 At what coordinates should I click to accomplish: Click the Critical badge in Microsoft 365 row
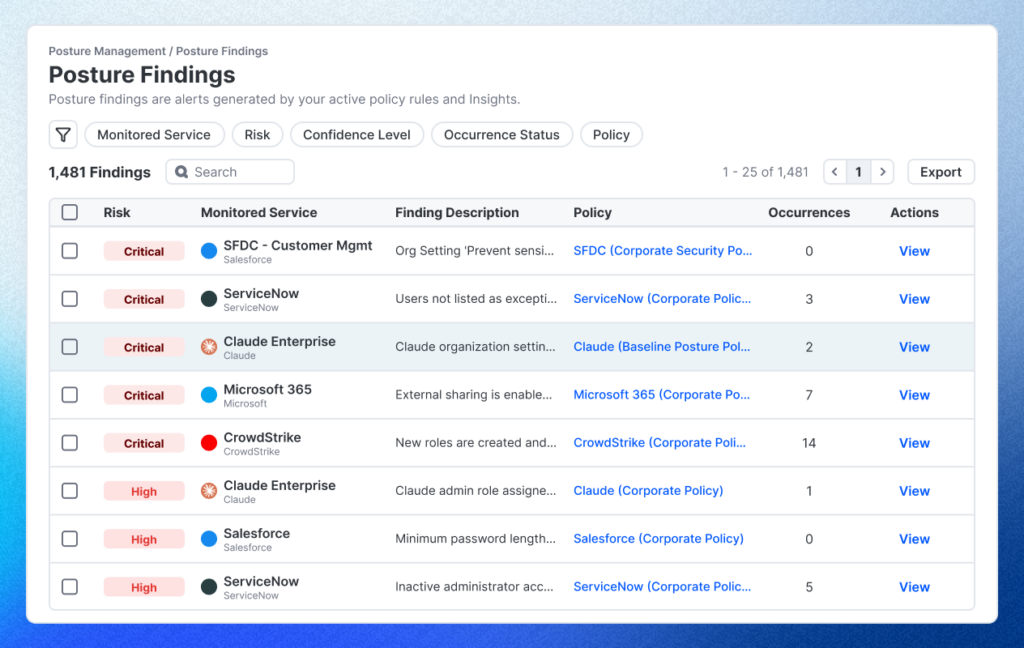144,395
